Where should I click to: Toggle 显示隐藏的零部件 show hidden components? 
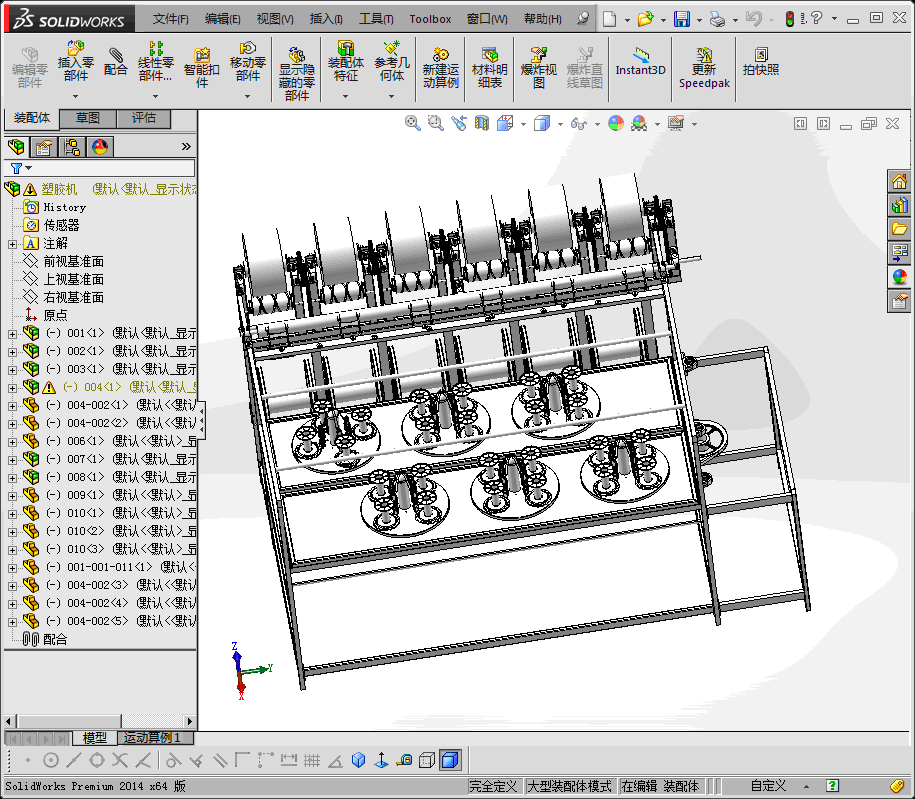pyautogui.click(x=296, y=72)
